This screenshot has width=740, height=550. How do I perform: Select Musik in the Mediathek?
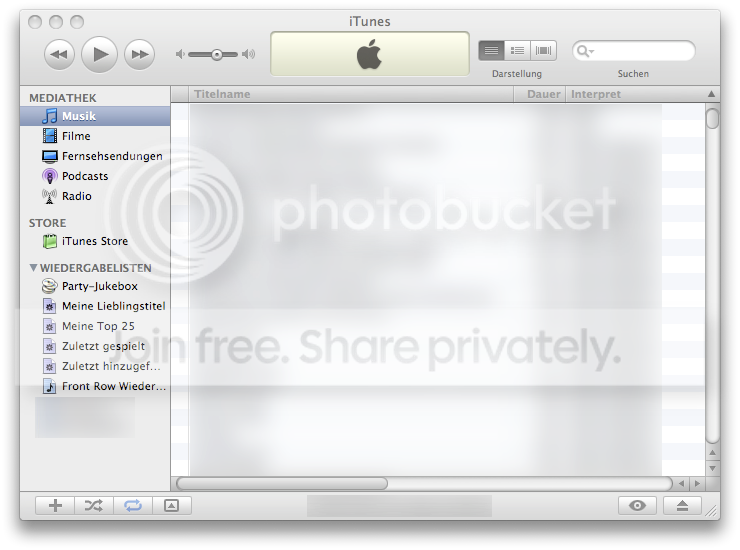click(x=95, y=116)
